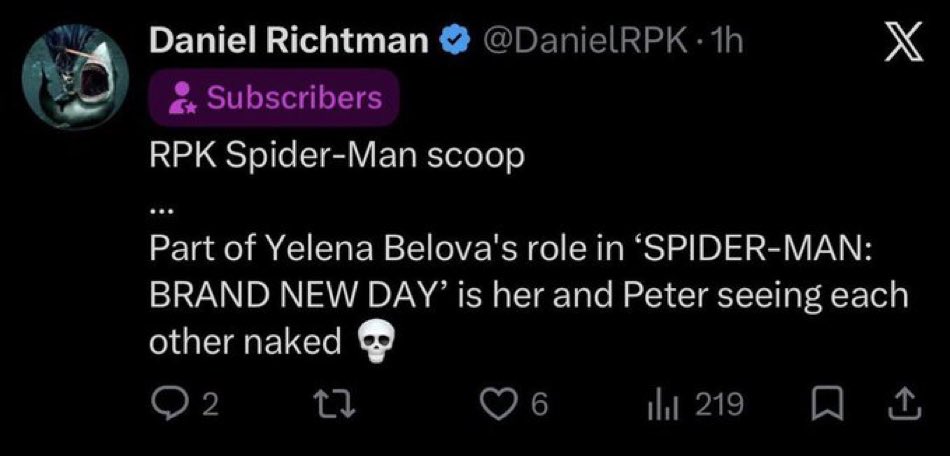Screen dimensions: 950x456
Task: Click the X logo in the corner
Action: pos(904,42)
